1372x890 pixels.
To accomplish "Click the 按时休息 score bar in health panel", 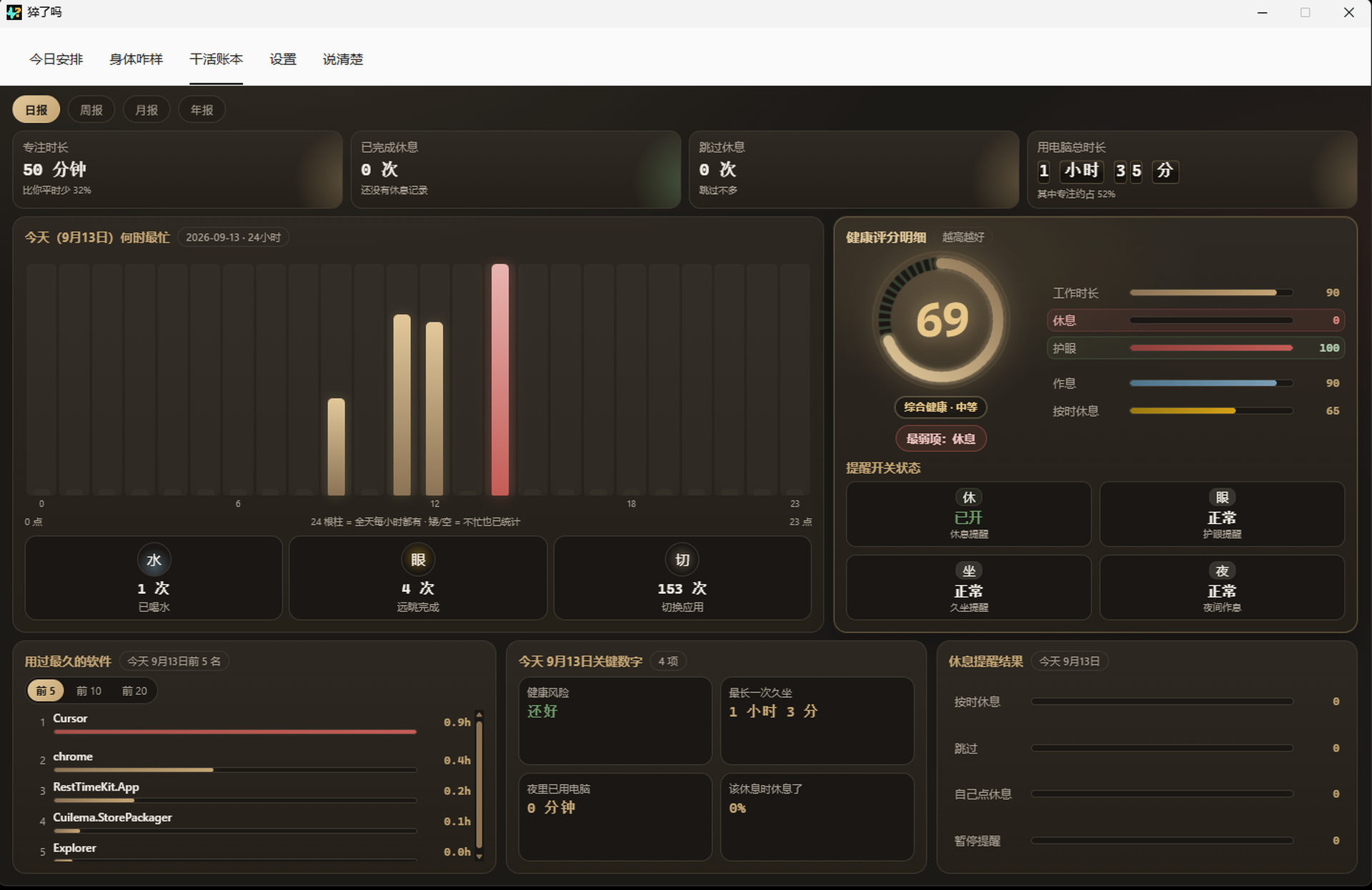I will pyautogui.click(x=1211, y=411).
